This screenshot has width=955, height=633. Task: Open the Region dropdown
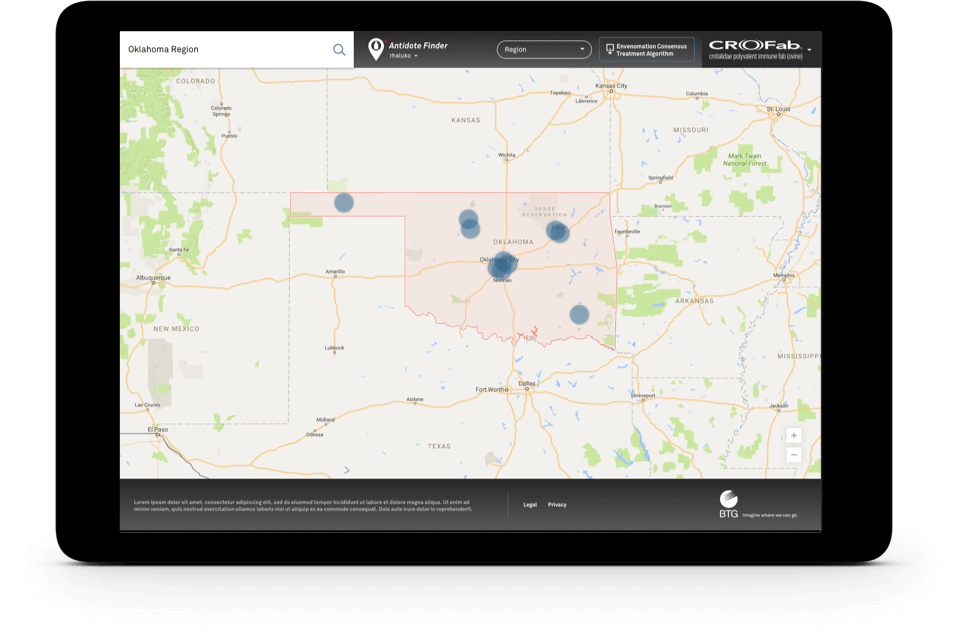[544, 49]
